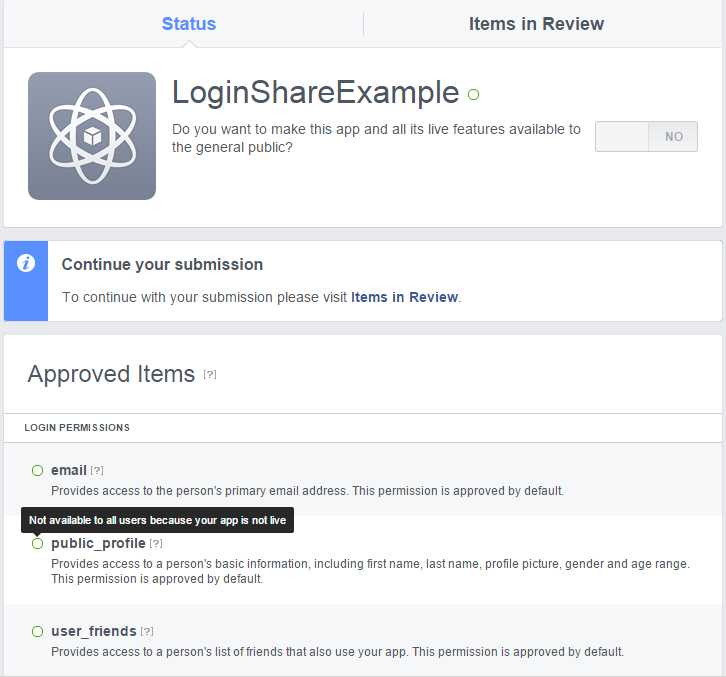Image resolution: width=726 pixels, height=677 pixels.
Task: Toggle the app public availability switch
Action: click(646, 137)
